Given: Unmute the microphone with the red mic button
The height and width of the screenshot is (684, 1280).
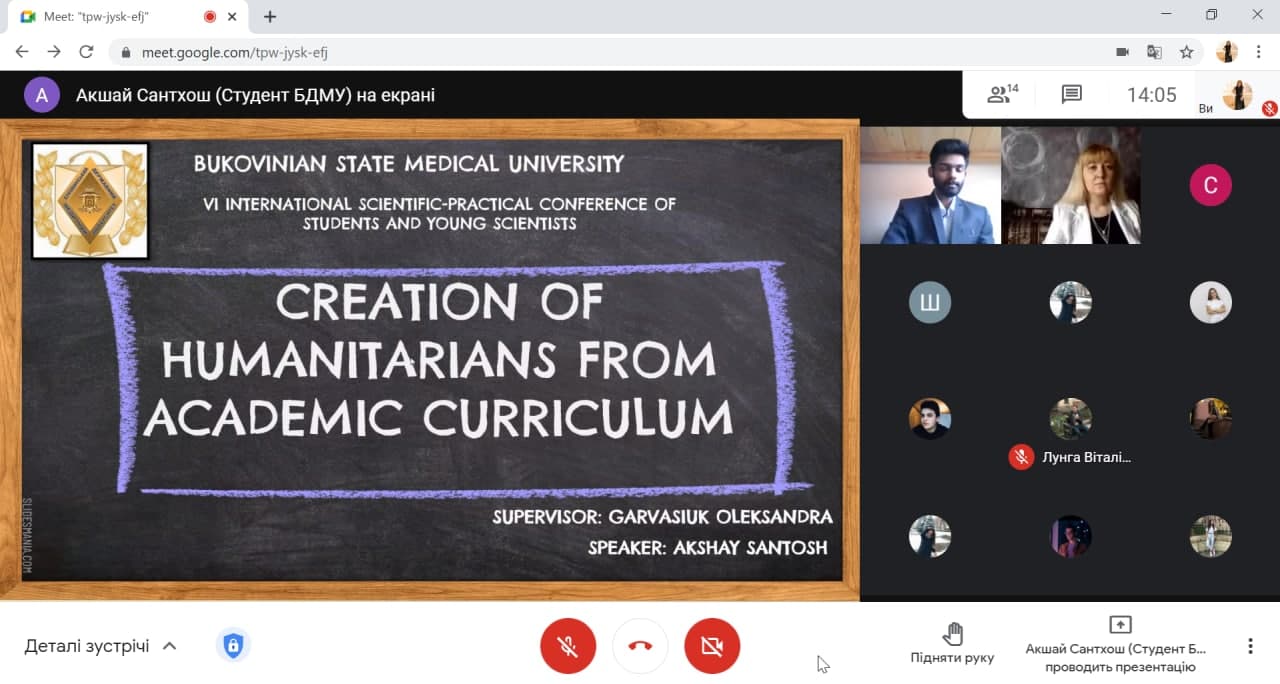Looking at the screenshot, I should click(x=568, y=646).
